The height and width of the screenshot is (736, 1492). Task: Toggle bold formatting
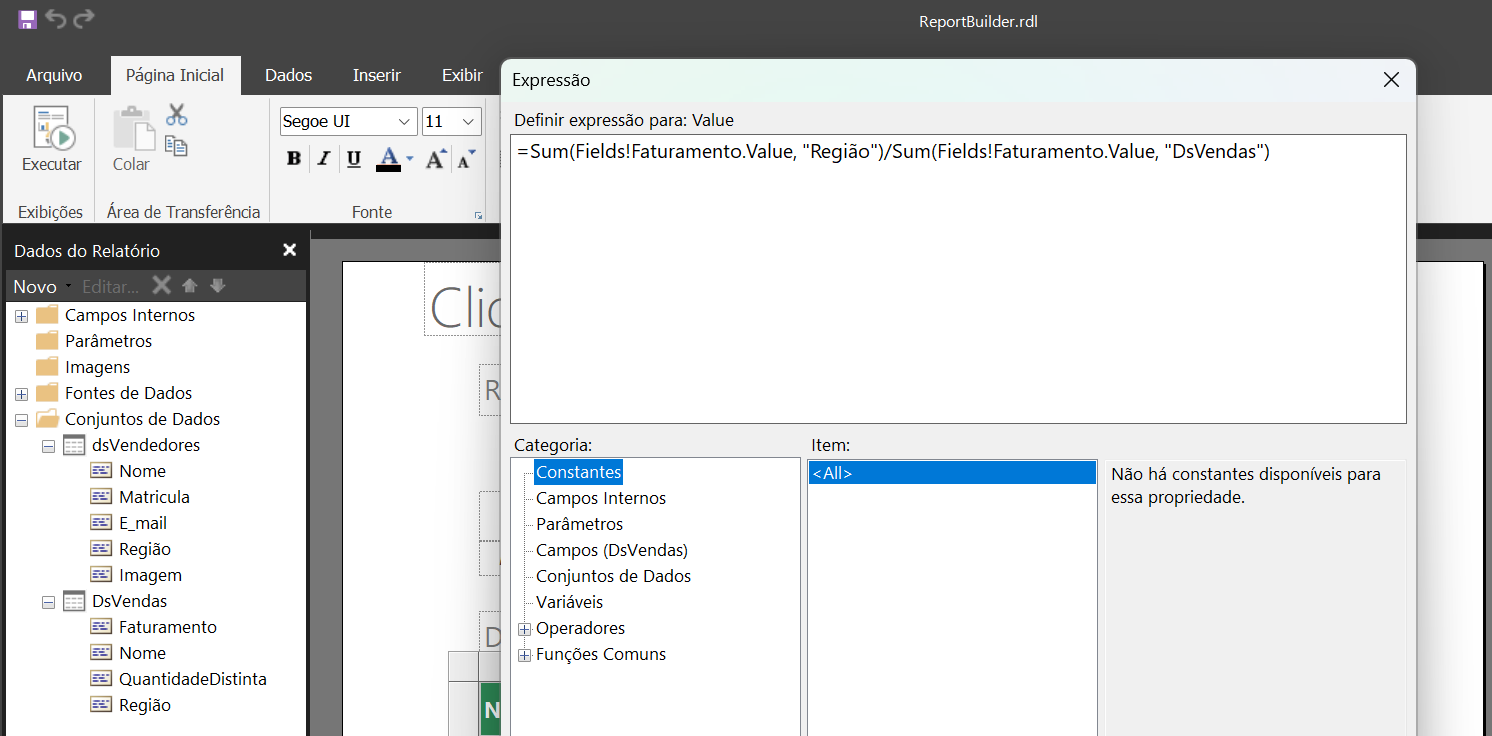pyautogui.click(x=294, y=158)
